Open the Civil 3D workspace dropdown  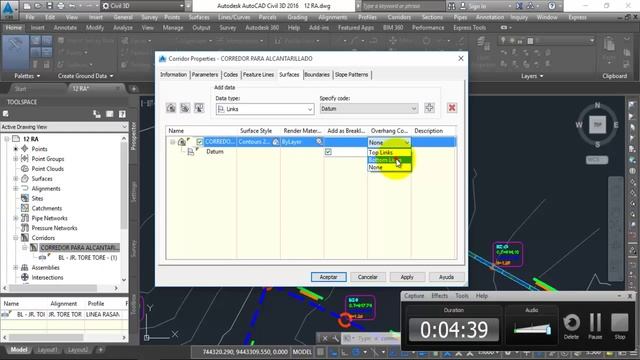coord(143,6)
